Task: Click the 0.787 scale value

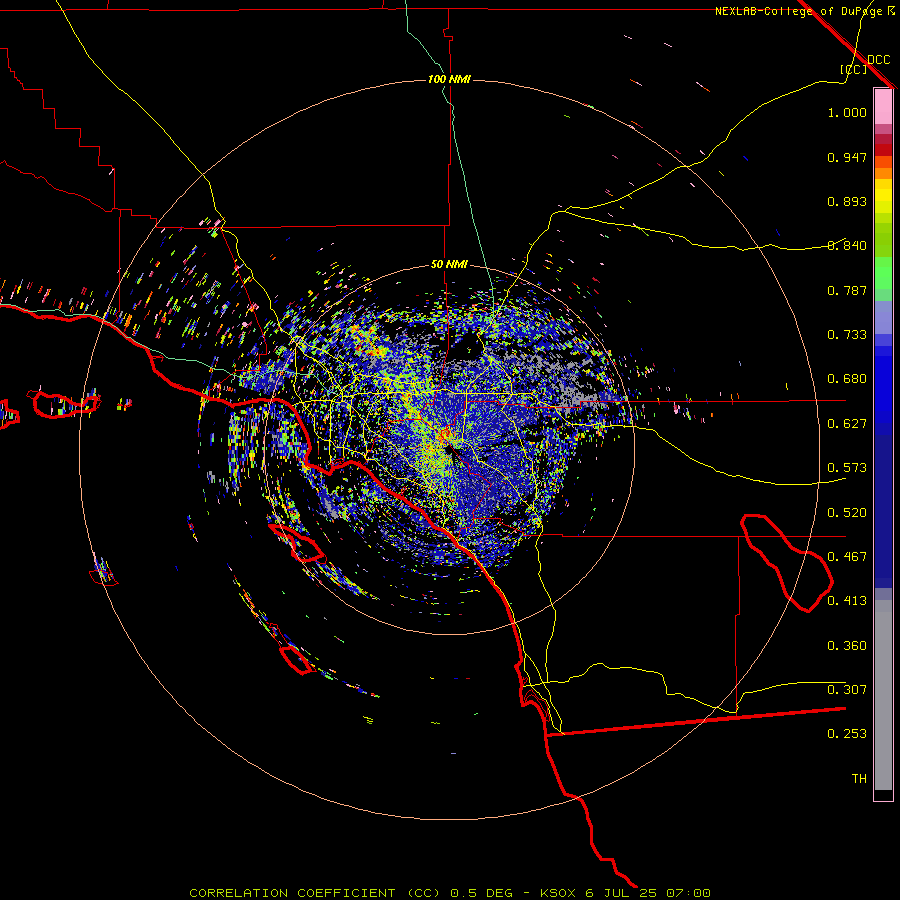Action: (847, 290)
